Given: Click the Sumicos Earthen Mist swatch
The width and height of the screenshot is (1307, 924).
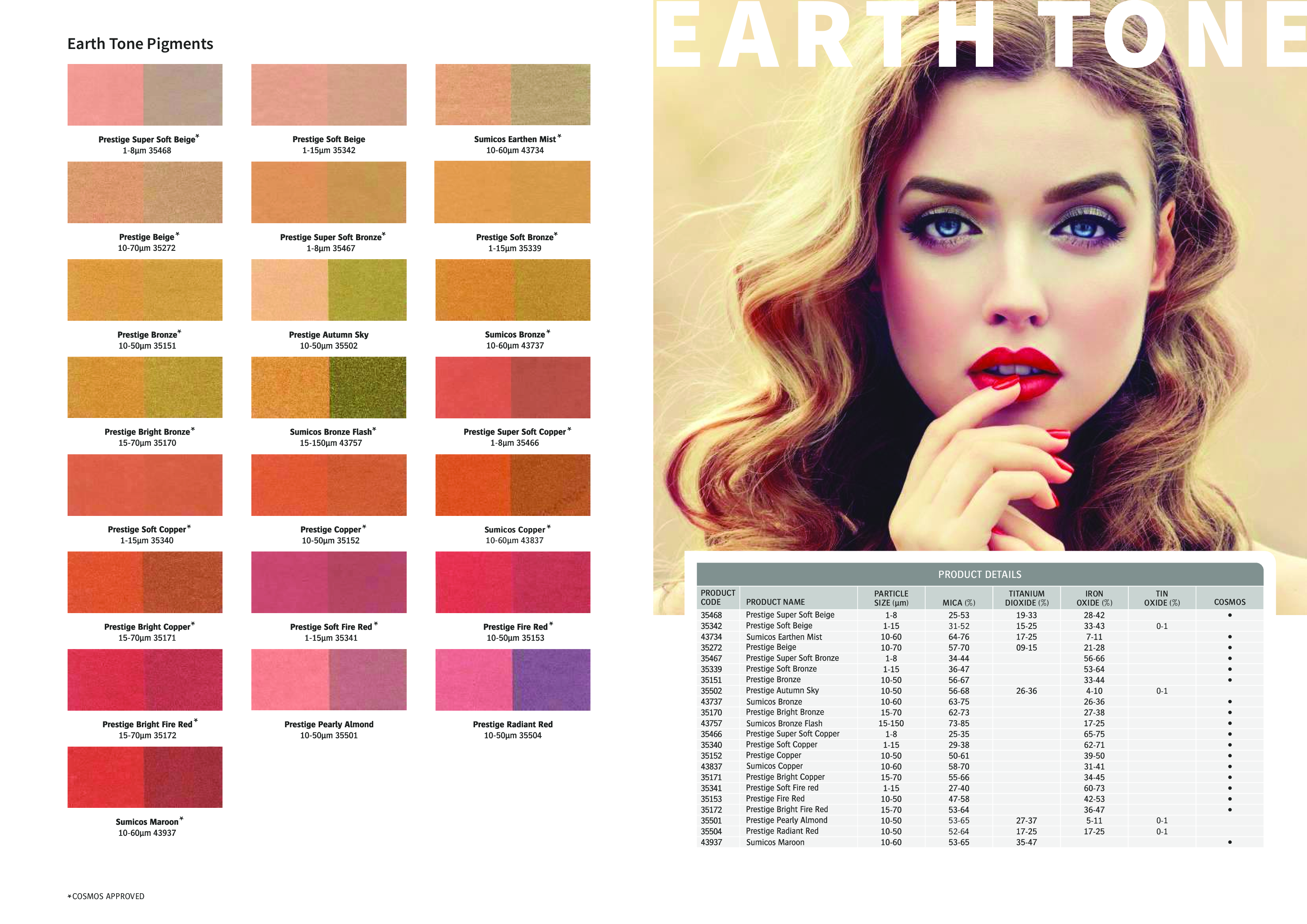Looking at the screenshot, I should click(x=513, y=94).
